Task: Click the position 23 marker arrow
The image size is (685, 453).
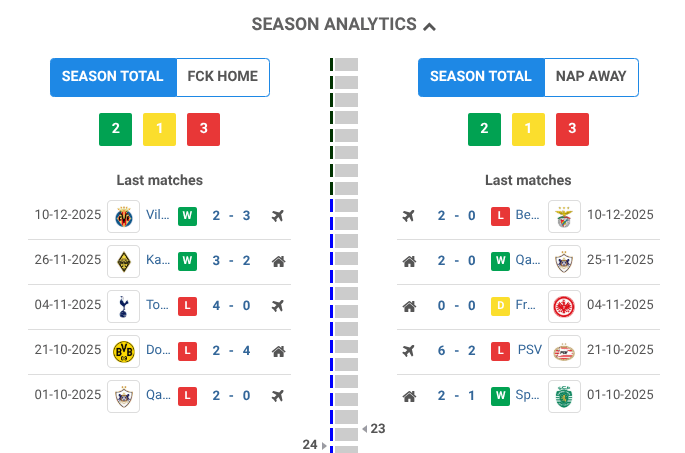Action: click(x=365, y=429)
